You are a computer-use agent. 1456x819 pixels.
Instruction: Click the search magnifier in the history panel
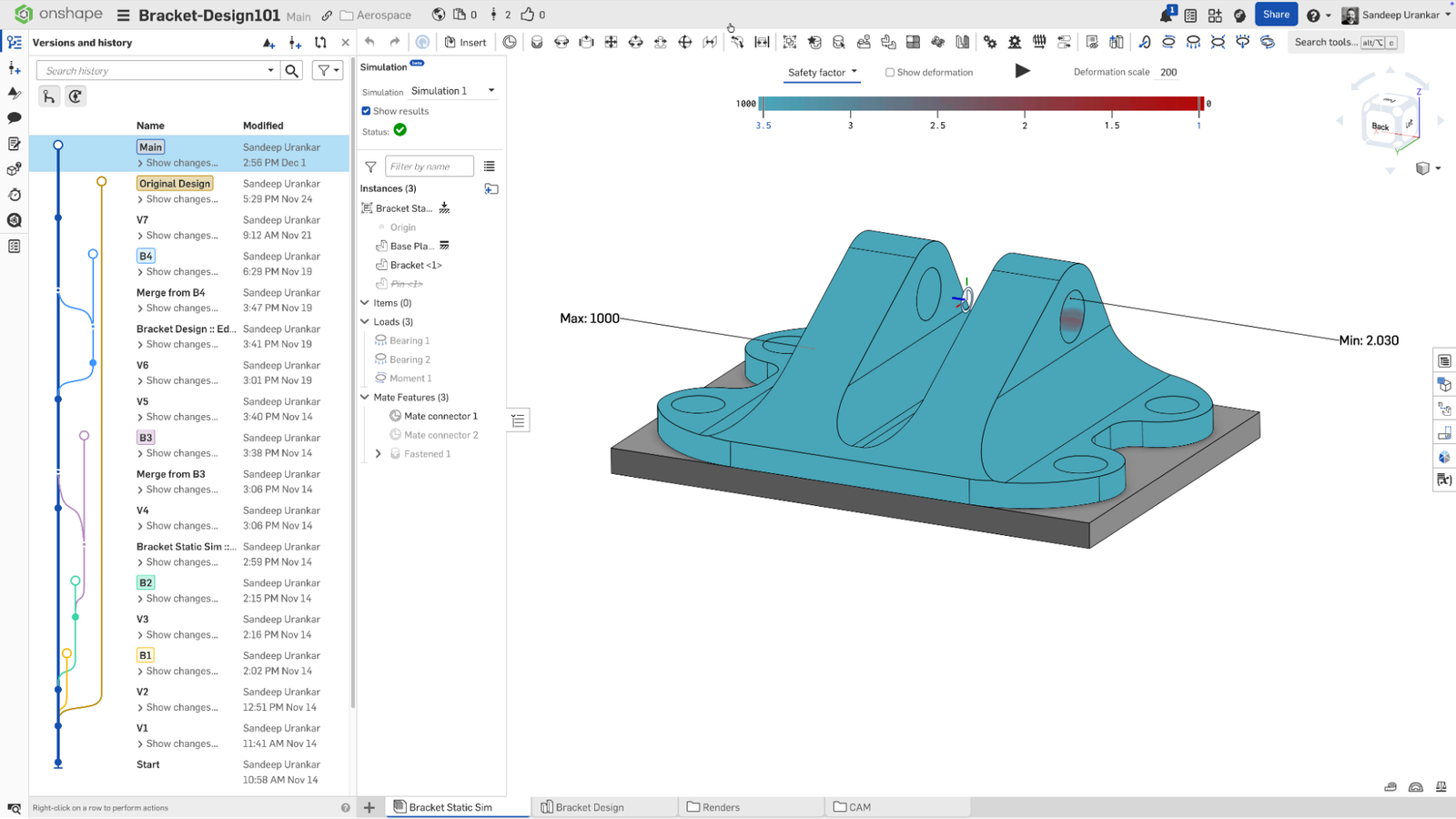[291, 70]
